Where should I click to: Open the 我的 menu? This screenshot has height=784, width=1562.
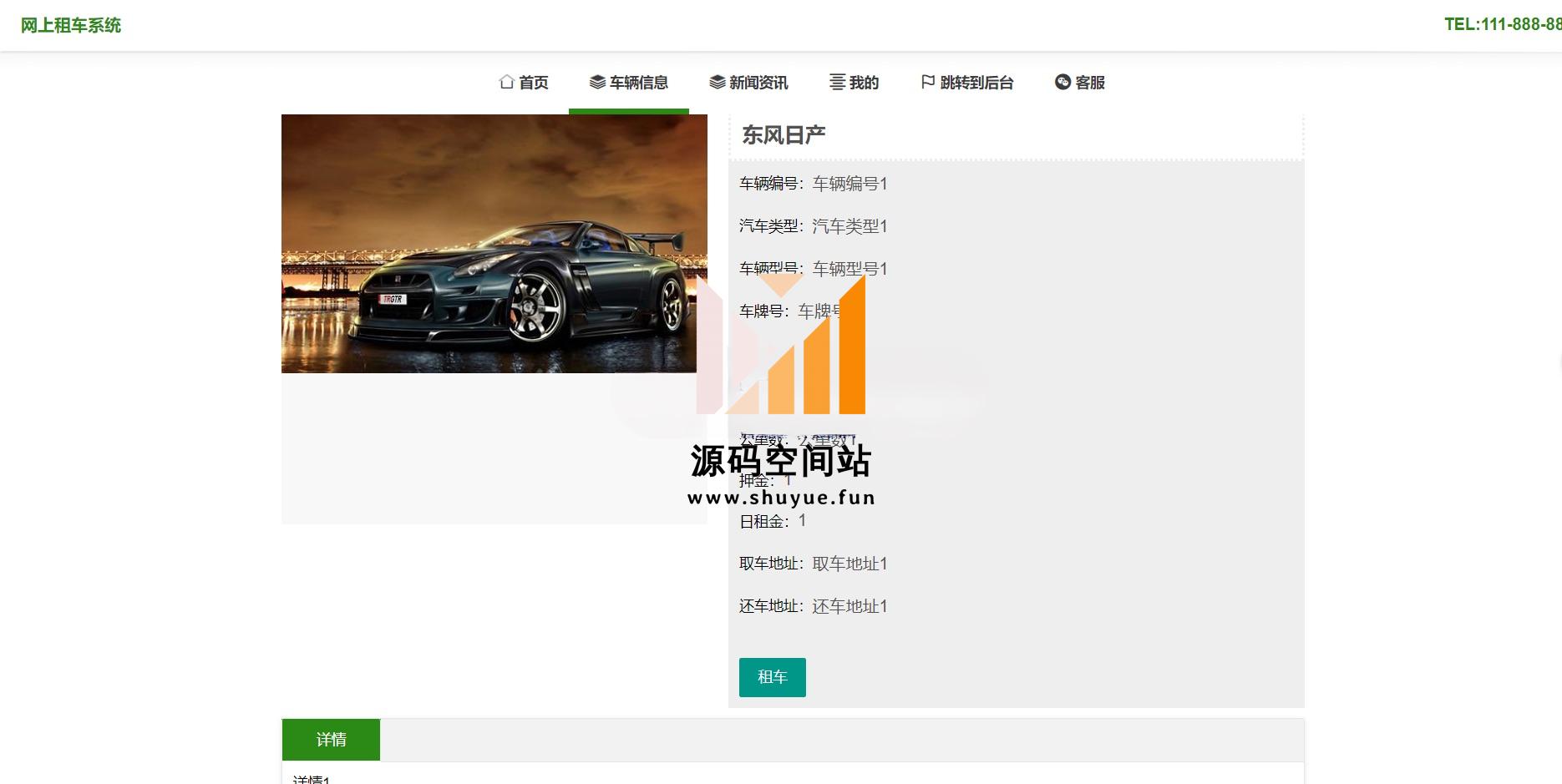tap(854, 82)
